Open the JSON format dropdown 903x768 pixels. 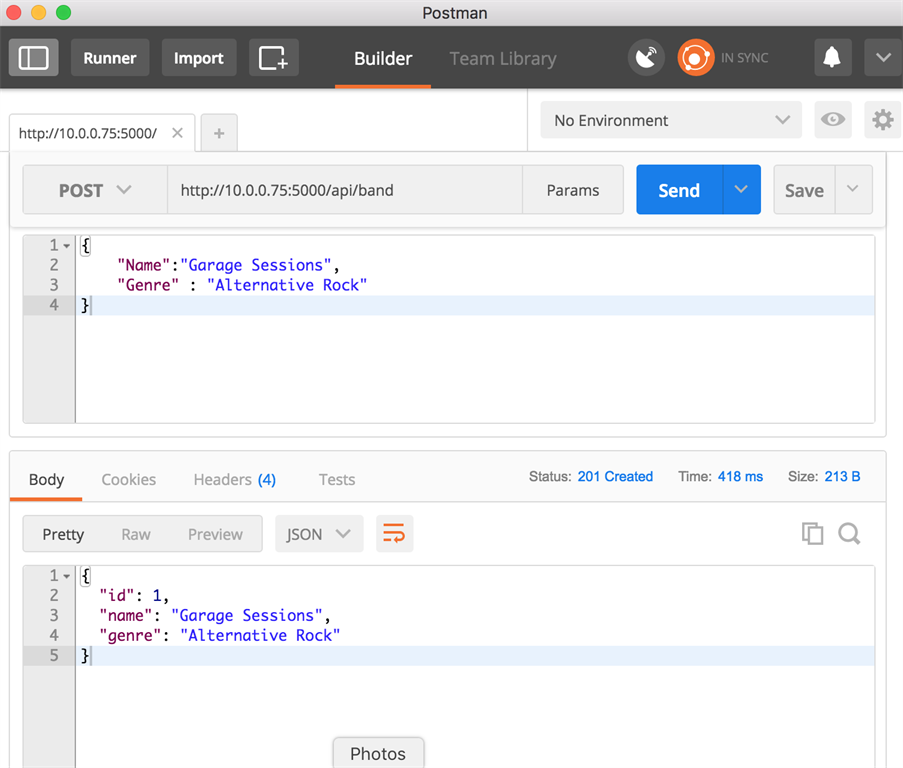[x=318, y=534]
